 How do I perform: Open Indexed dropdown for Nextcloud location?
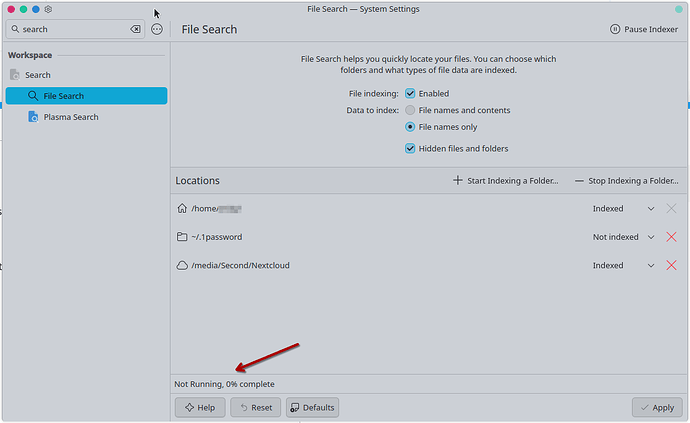tap(651, 266)
